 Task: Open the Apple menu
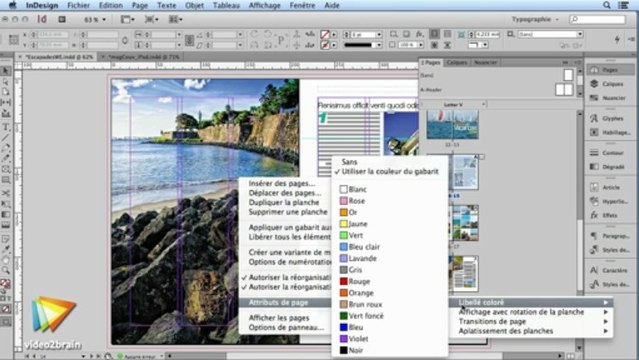(12, 5)
